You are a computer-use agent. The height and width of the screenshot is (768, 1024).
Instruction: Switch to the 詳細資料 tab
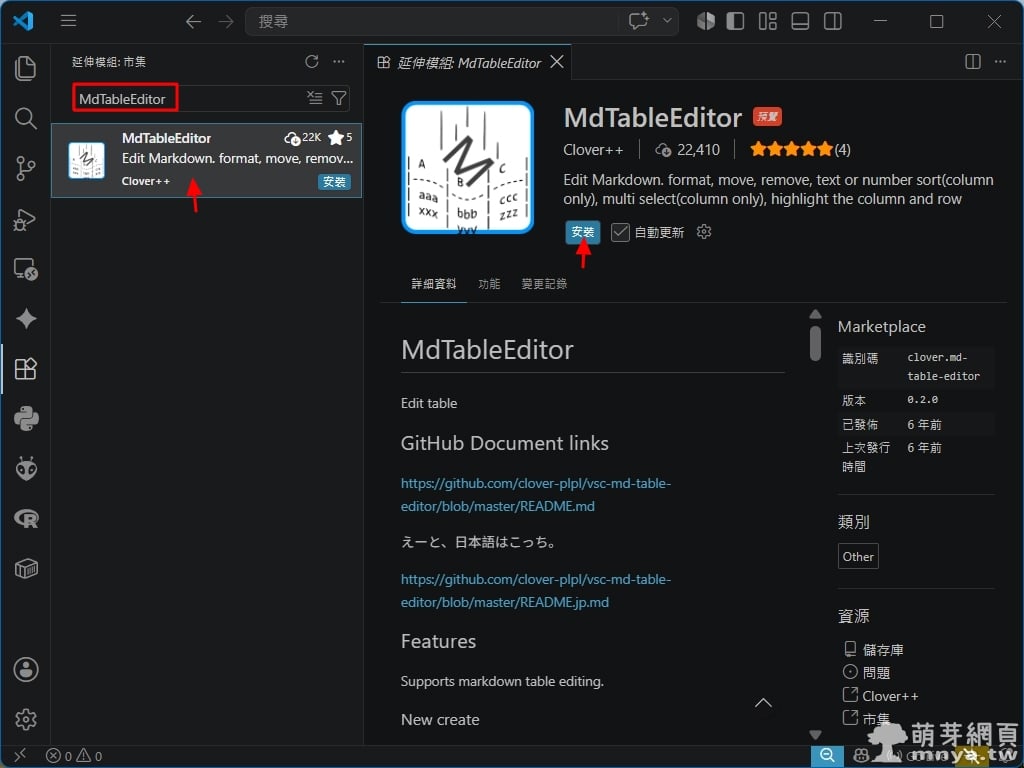434,284
